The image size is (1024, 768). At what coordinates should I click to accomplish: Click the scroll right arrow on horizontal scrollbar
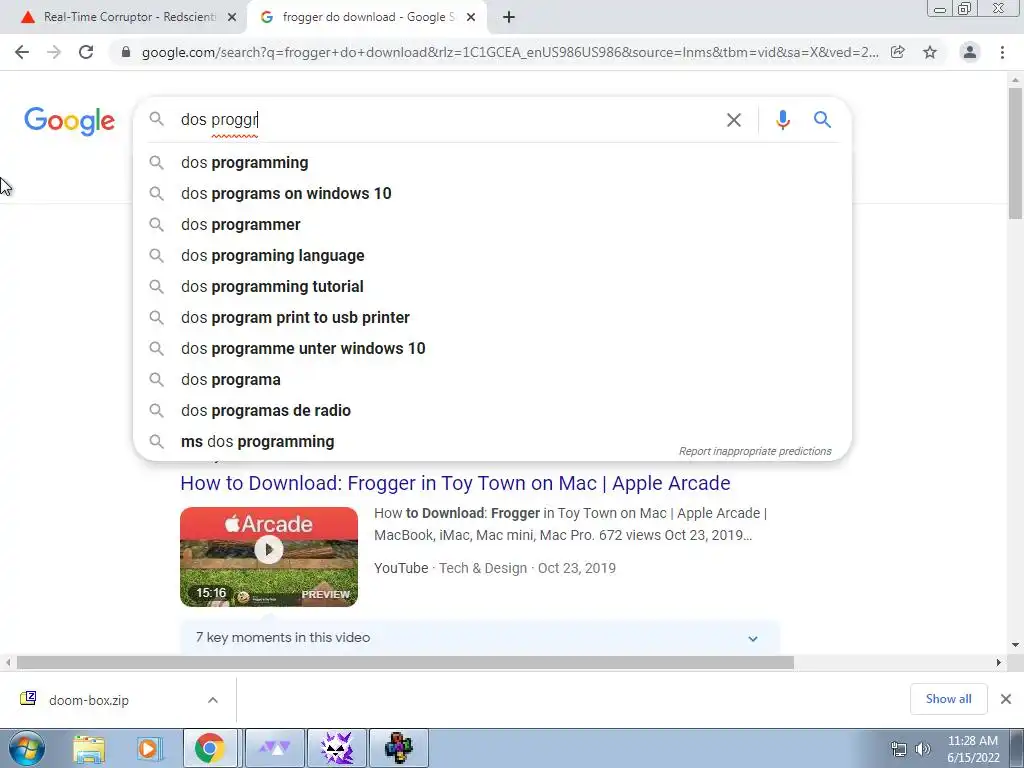coord(999,662)
